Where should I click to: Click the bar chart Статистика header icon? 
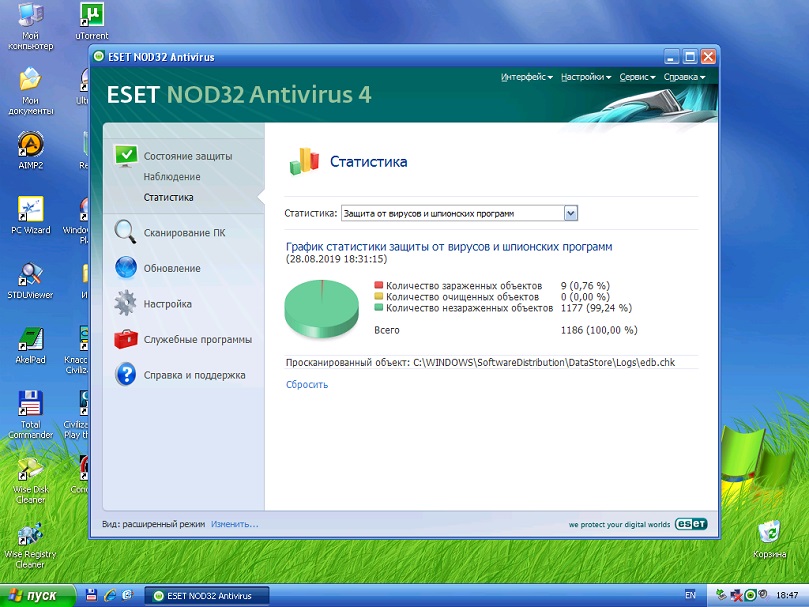[304, 161]
